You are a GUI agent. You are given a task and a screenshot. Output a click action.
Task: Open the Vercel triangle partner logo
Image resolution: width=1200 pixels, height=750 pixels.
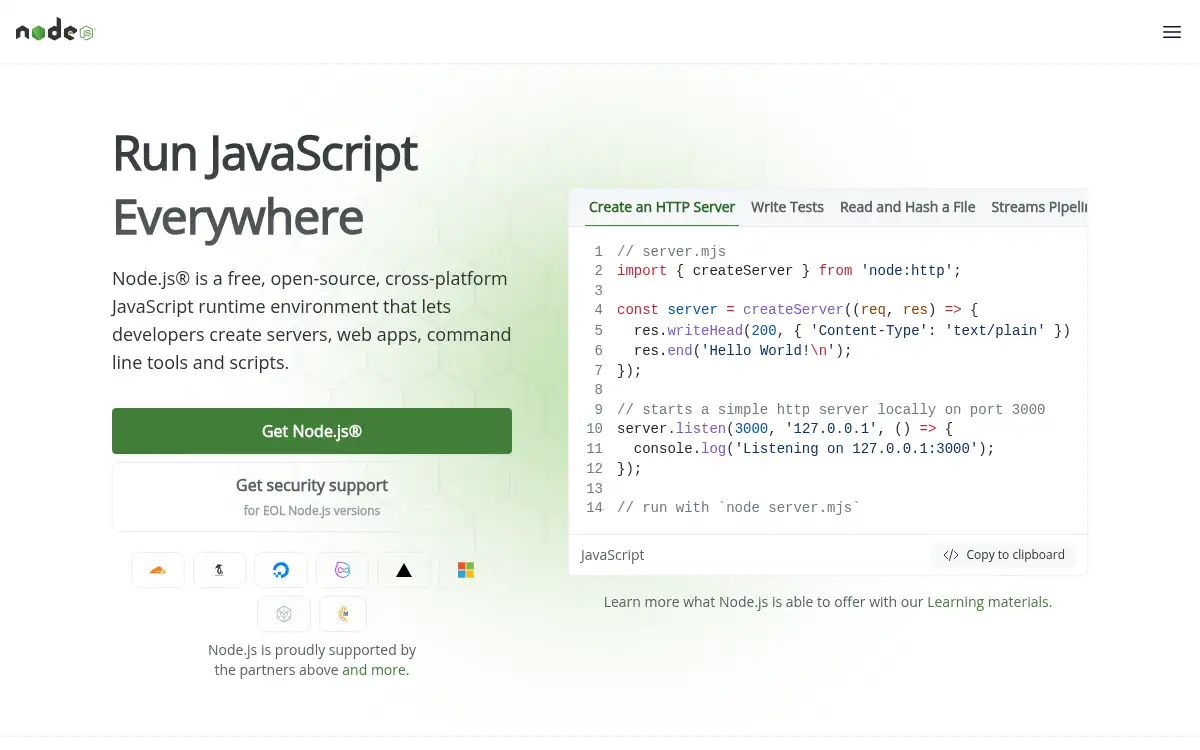pos(404,570)
